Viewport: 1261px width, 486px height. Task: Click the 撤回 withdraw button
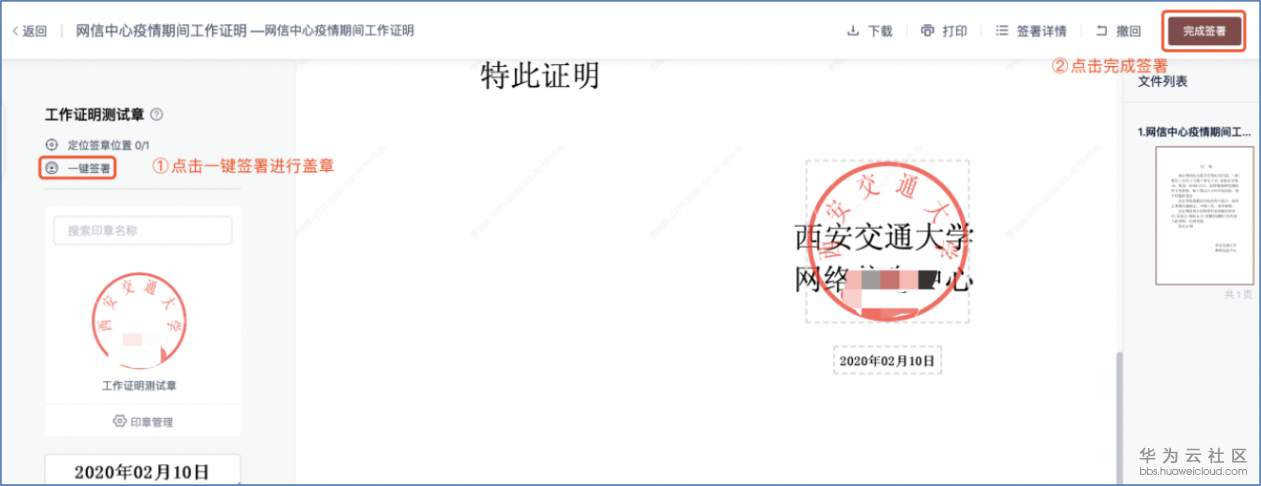click(1118, 31)
